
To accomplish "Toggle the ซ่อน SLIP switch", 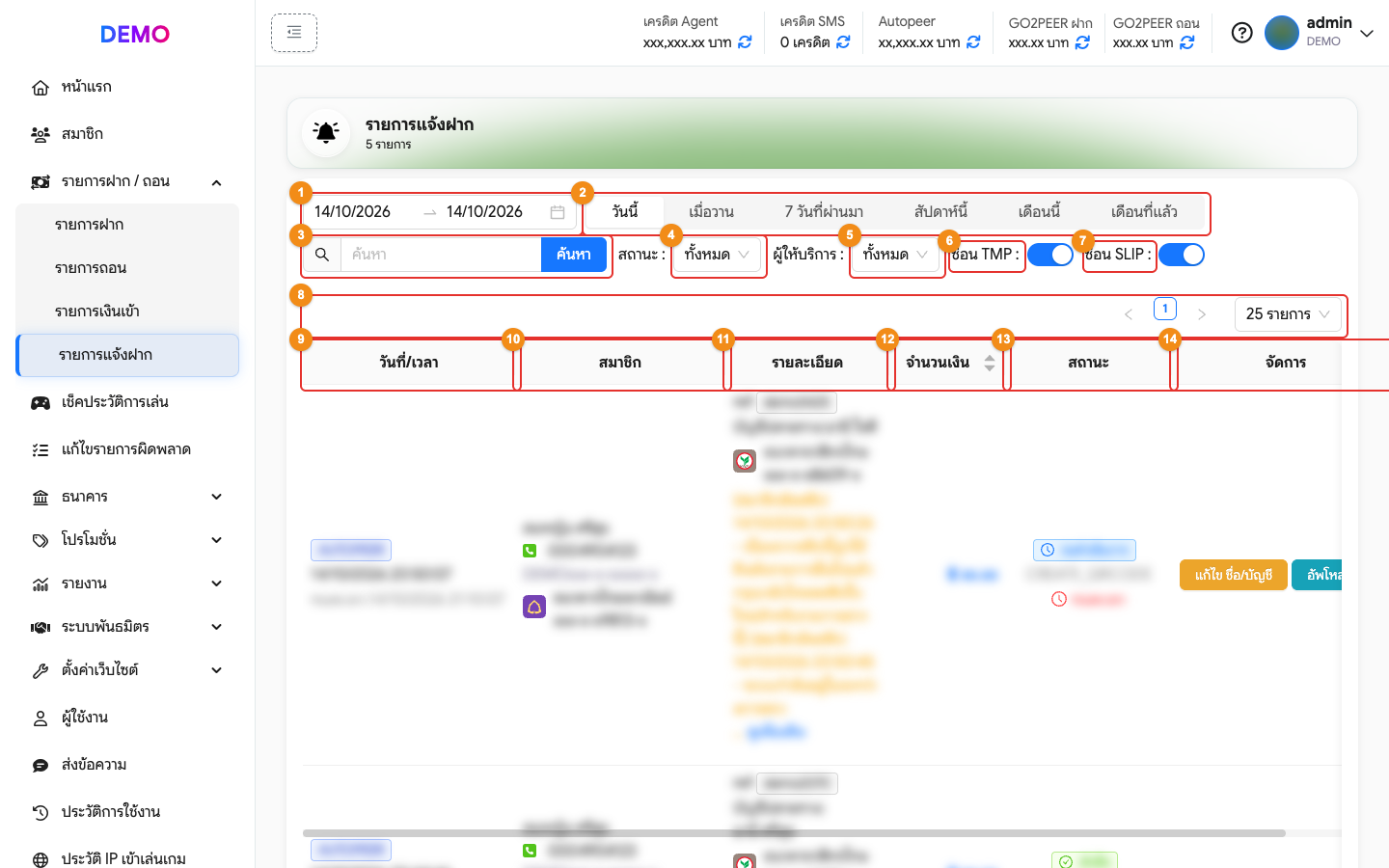I will tap(1182, 255).
